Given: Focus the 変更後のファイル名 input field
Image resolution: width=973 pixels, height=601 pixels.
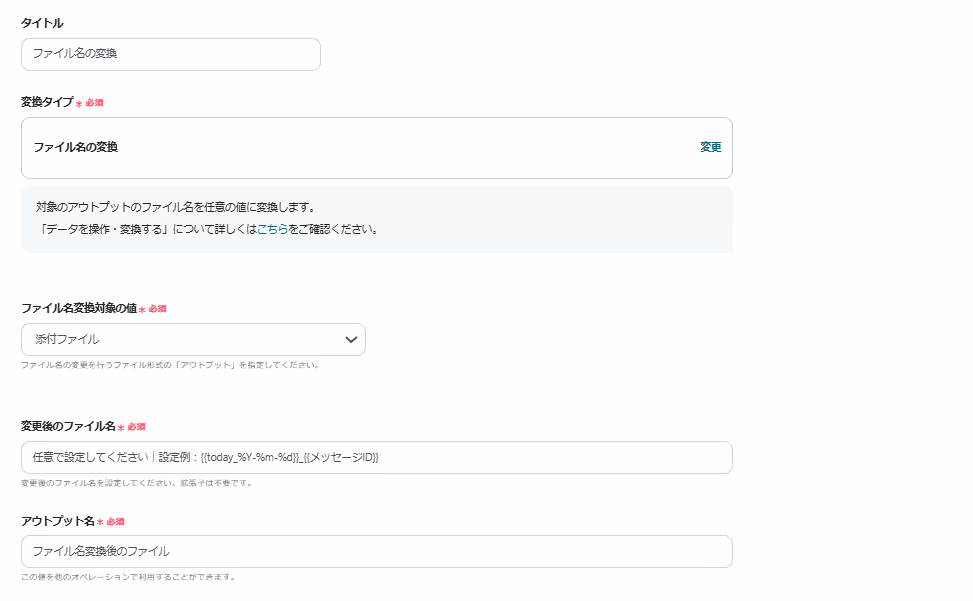Looking at the screenshot, I should 377,458.
